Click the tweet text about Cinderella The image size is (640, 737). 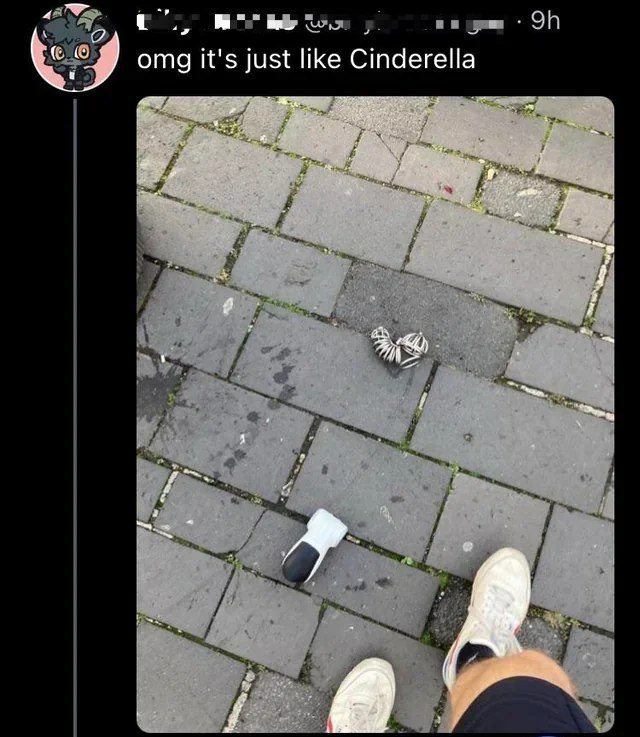click(306, 60)
